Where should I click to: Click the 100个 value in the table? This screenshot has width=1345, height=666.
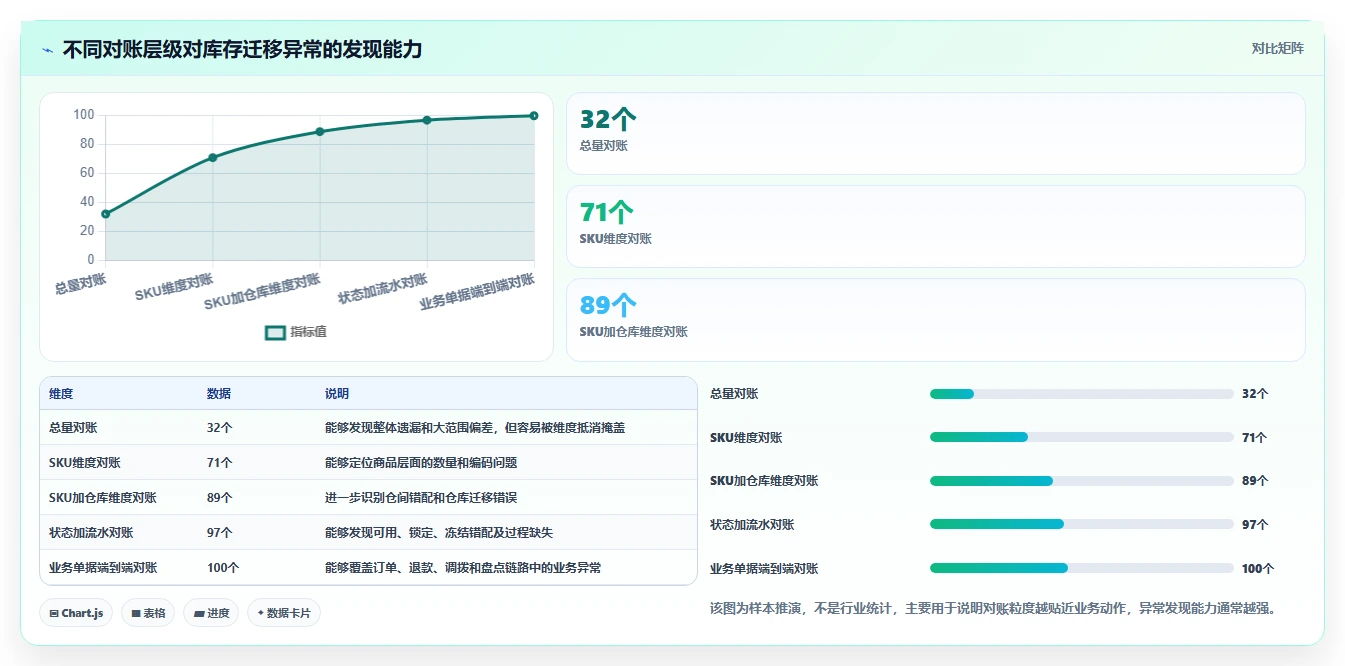223,567
